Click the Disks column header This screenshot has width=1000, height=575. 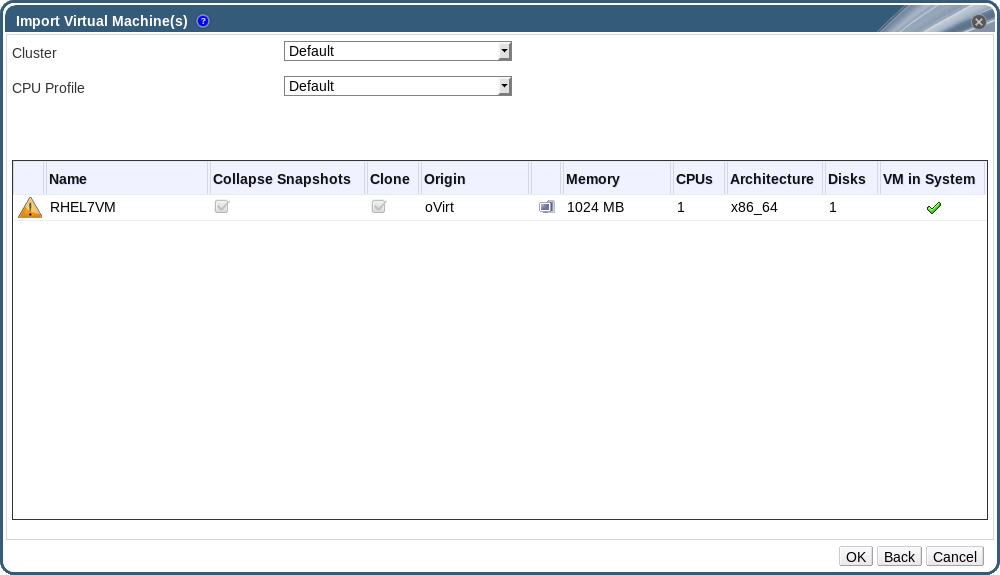847,179
